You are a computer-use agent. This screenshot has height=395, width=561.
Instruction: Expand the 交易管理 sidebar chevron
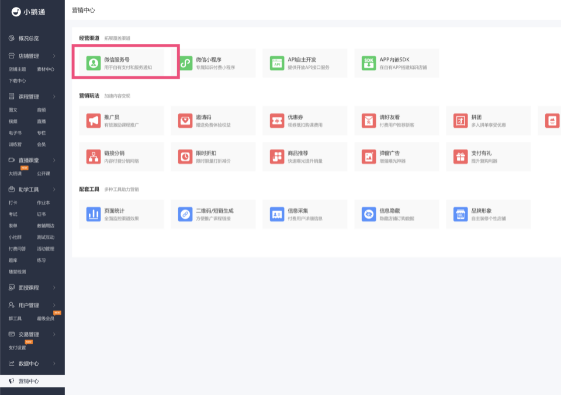click(x=54, y=334)
